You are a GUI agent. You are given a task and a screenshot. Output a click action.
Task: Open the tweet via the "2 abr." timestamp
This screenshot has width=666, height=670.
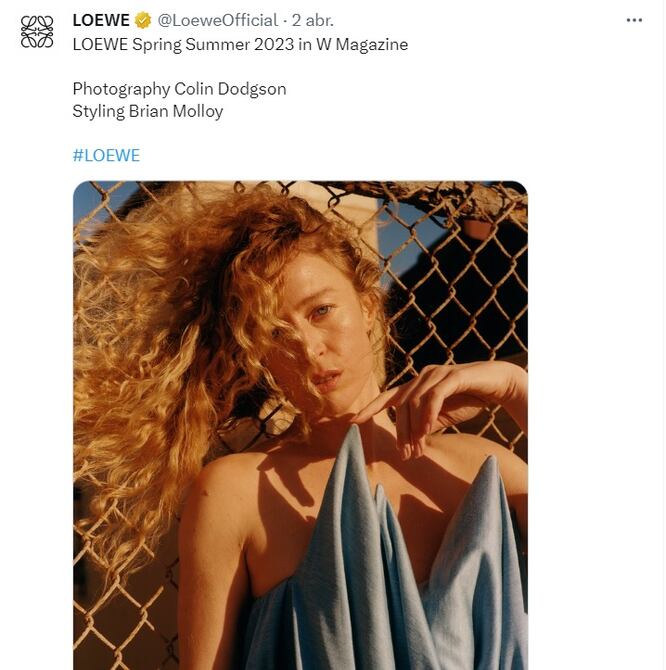point(316,20)
